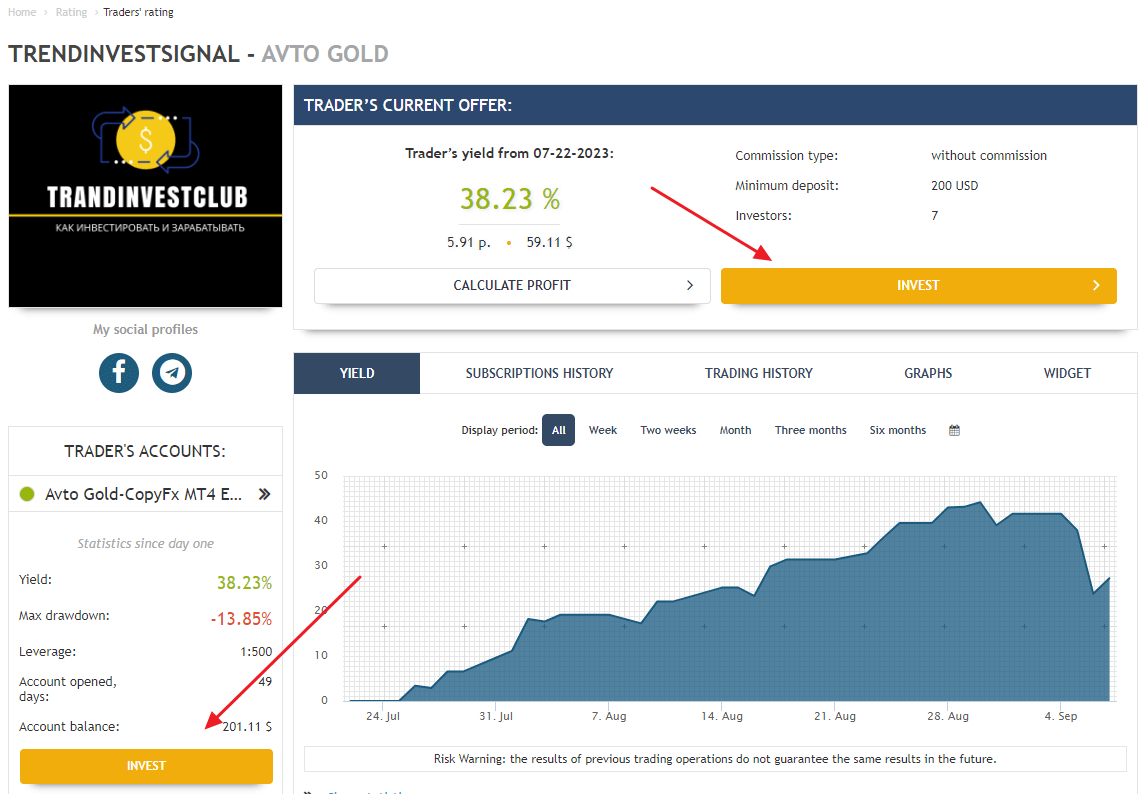This screenshot has width=1139, height=794.
Task: Switch to the YIELD tab
Action: click(x=357, y=373)
